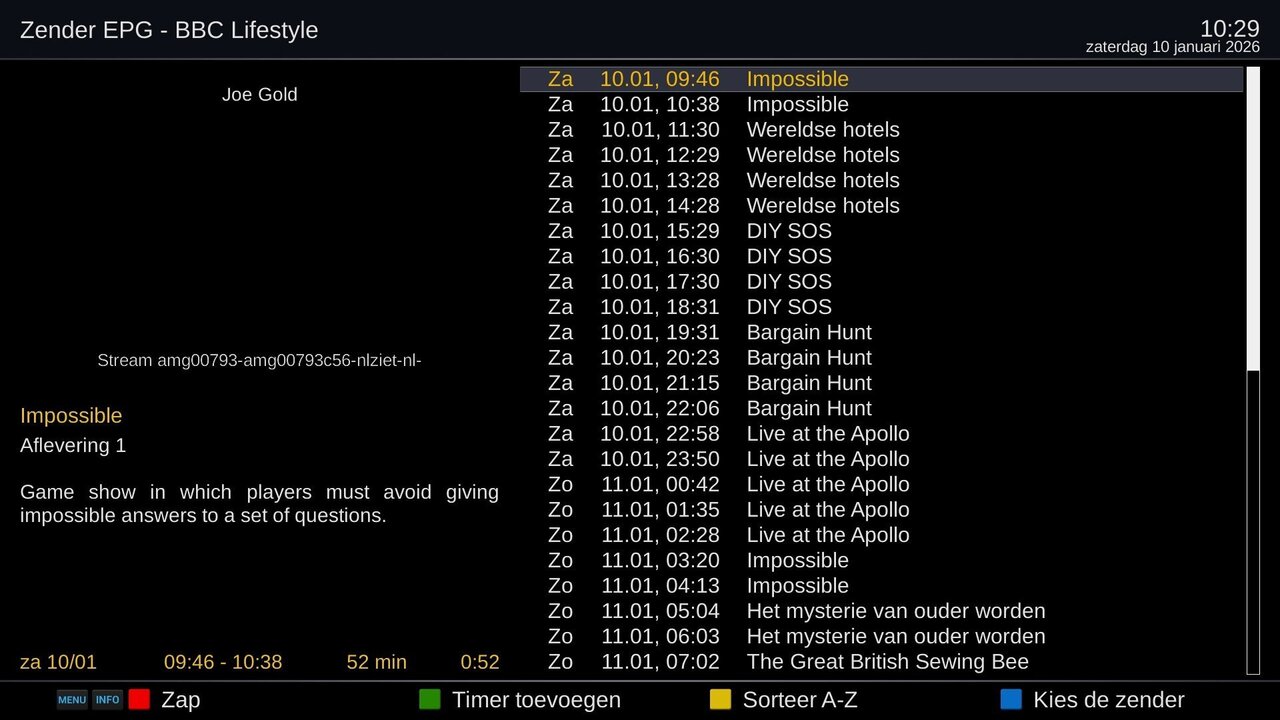1280x720 pixels.
Task: Select Impossible at 03:20 on Sunday
Action: (881, 561)
